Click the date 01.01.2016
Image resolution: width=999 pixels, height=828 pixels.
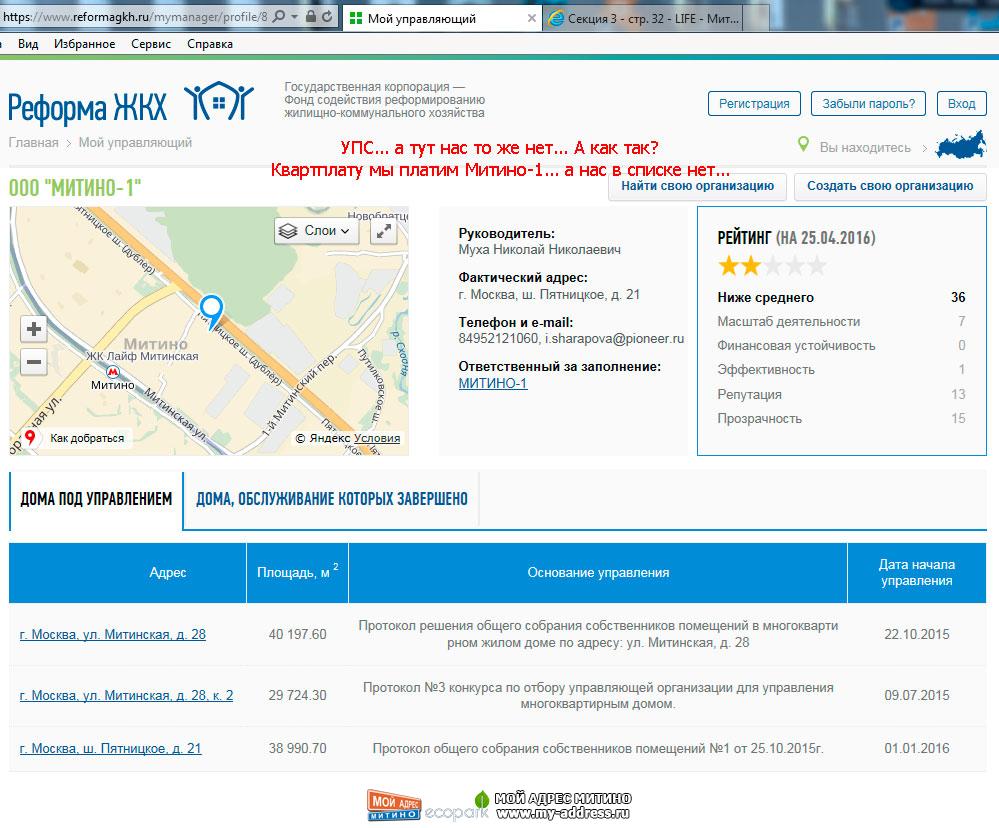[x=917, y=748]
